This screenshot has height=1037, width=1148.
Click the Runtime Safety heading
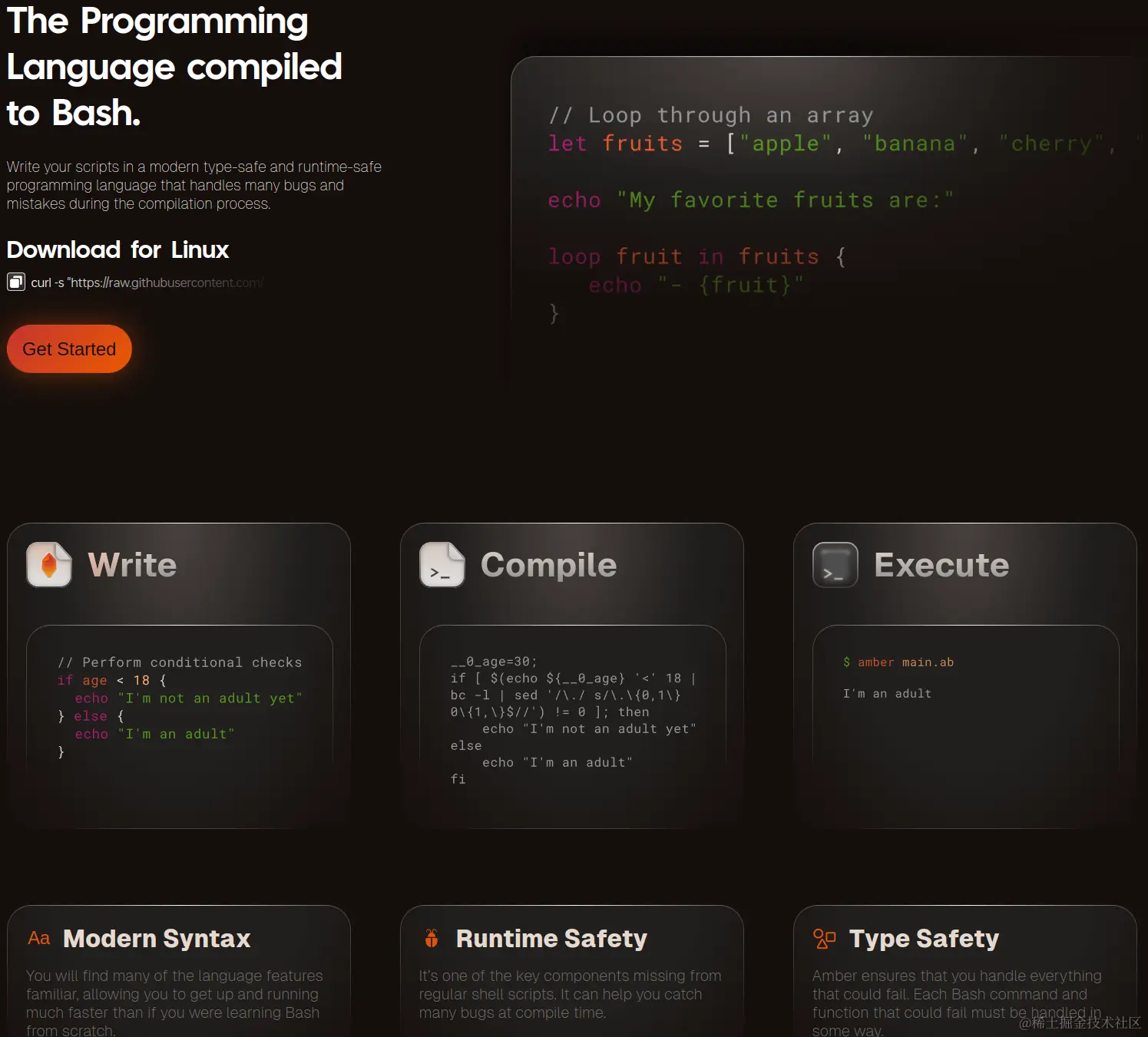[551, 938]
